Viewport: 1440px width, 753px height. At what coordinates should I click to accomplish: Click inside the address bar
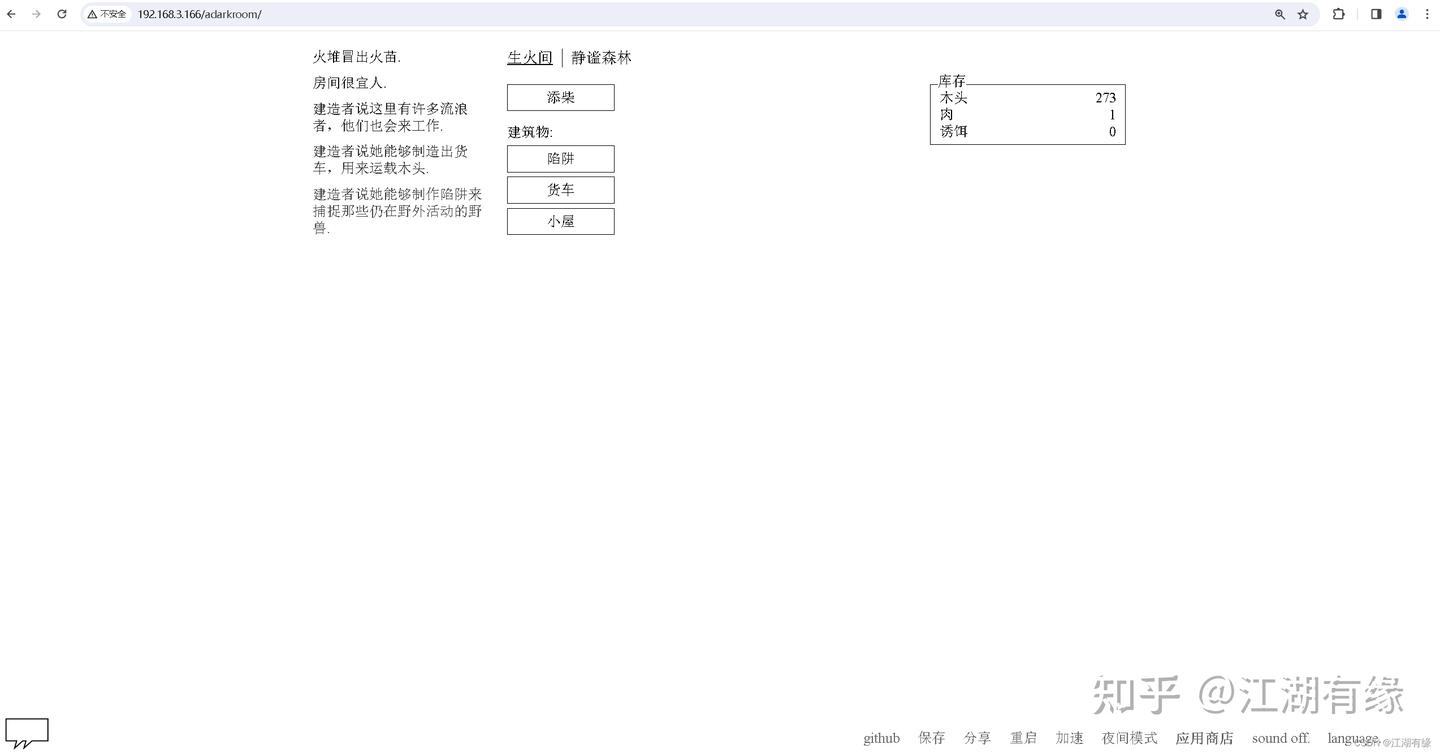200,14
